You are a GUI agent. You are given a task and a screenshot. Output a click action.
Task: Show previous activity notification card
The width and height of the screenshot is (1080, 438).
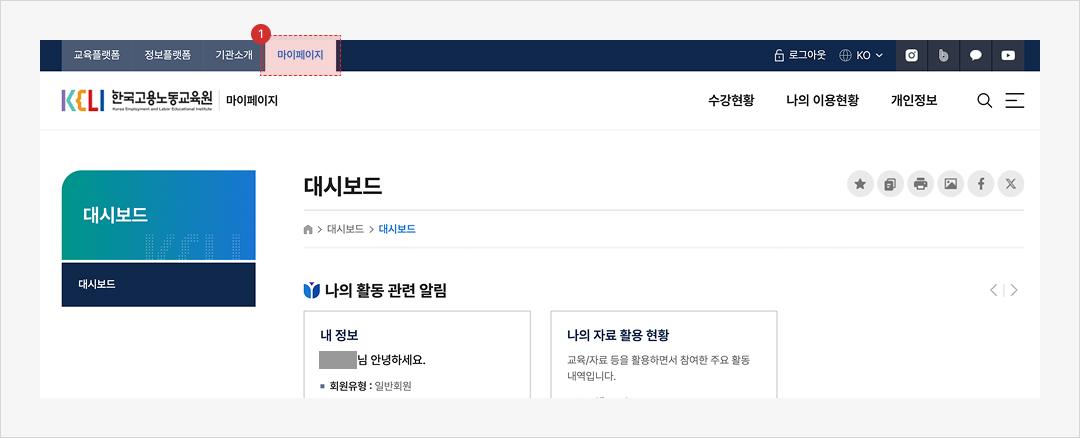tap(993, 290)
